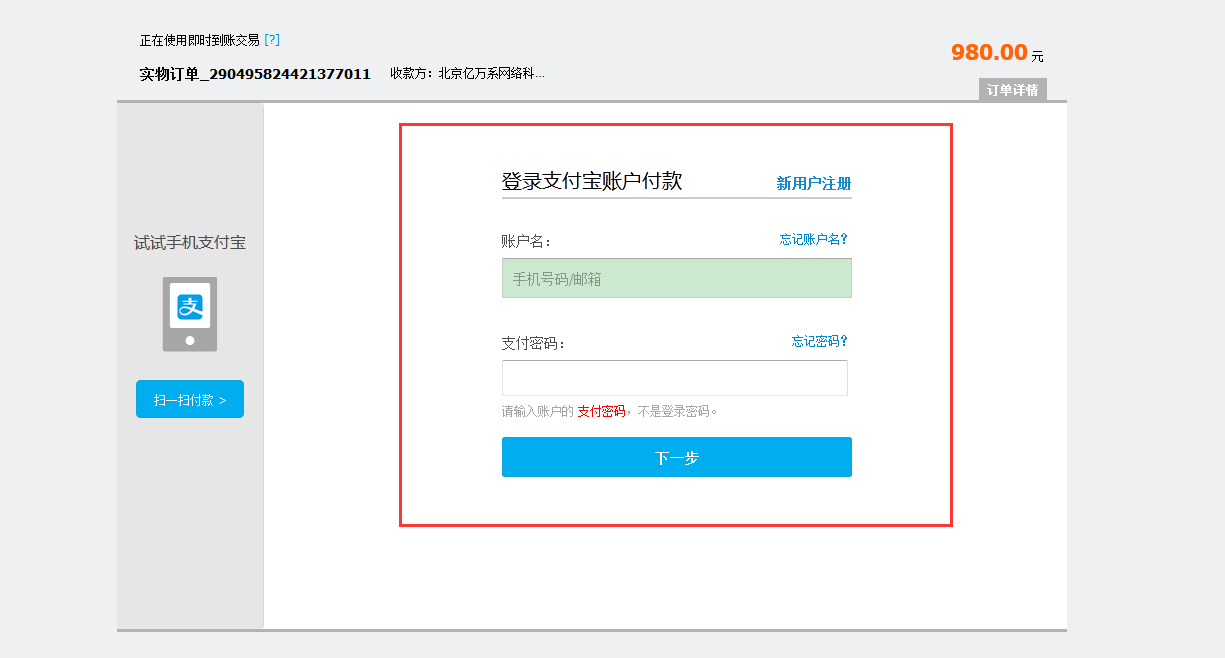Click 忘记密码? link
The height and width of the screenshot is (658, 1225).
click(x=820, y=341)
